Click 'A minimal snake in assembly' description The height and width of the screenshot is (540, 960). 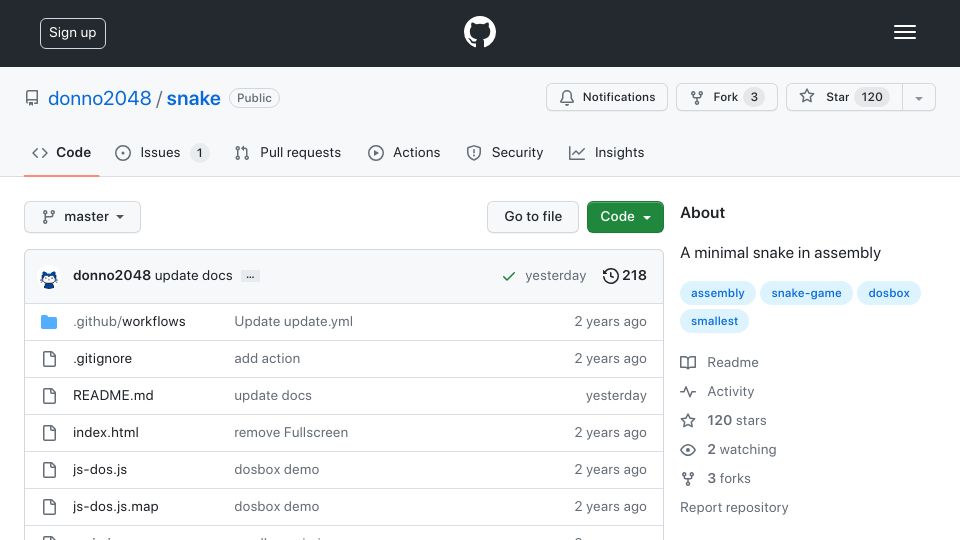[x=780, y=253]
